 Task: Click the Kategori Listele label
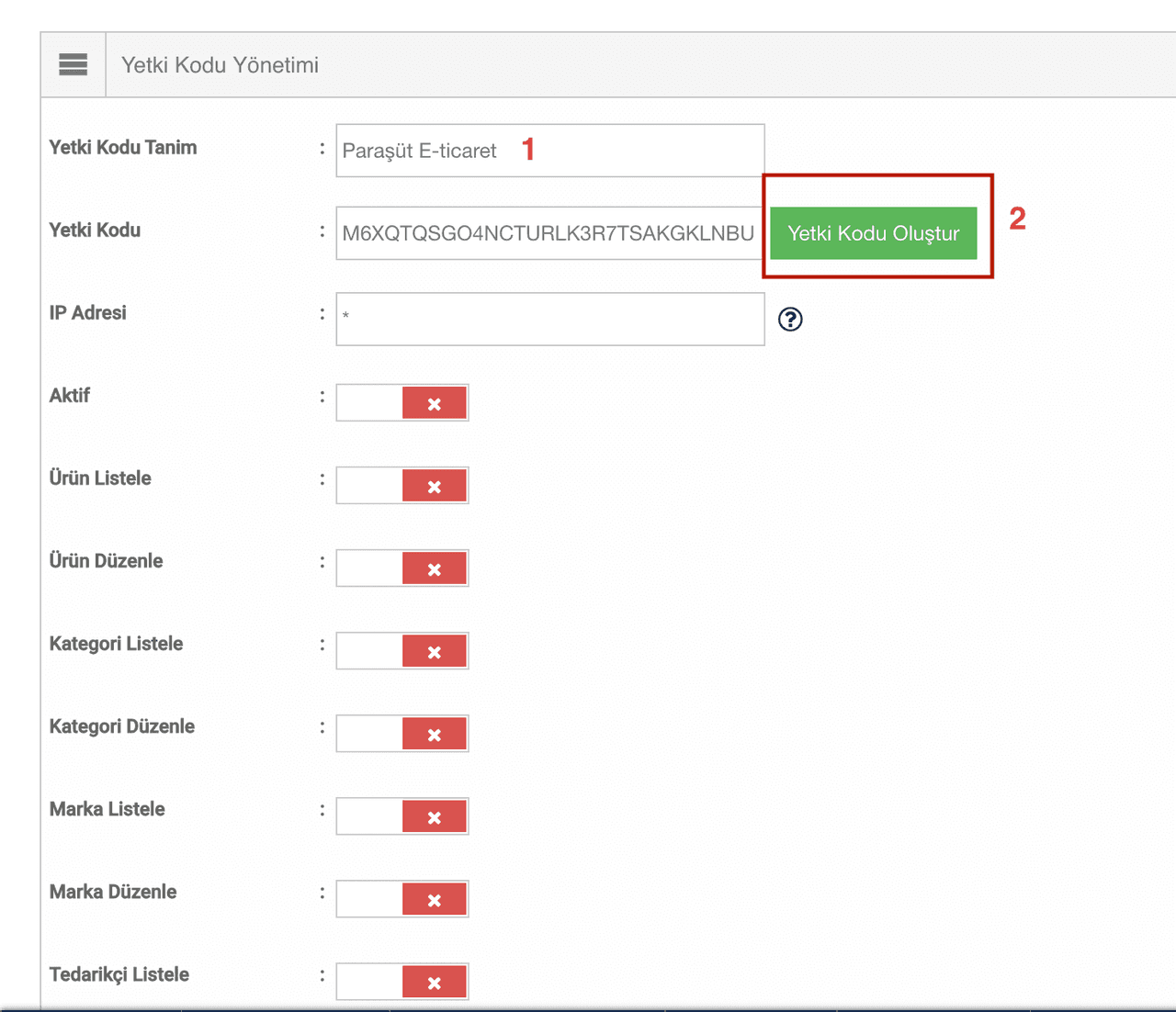coord(117,644)
